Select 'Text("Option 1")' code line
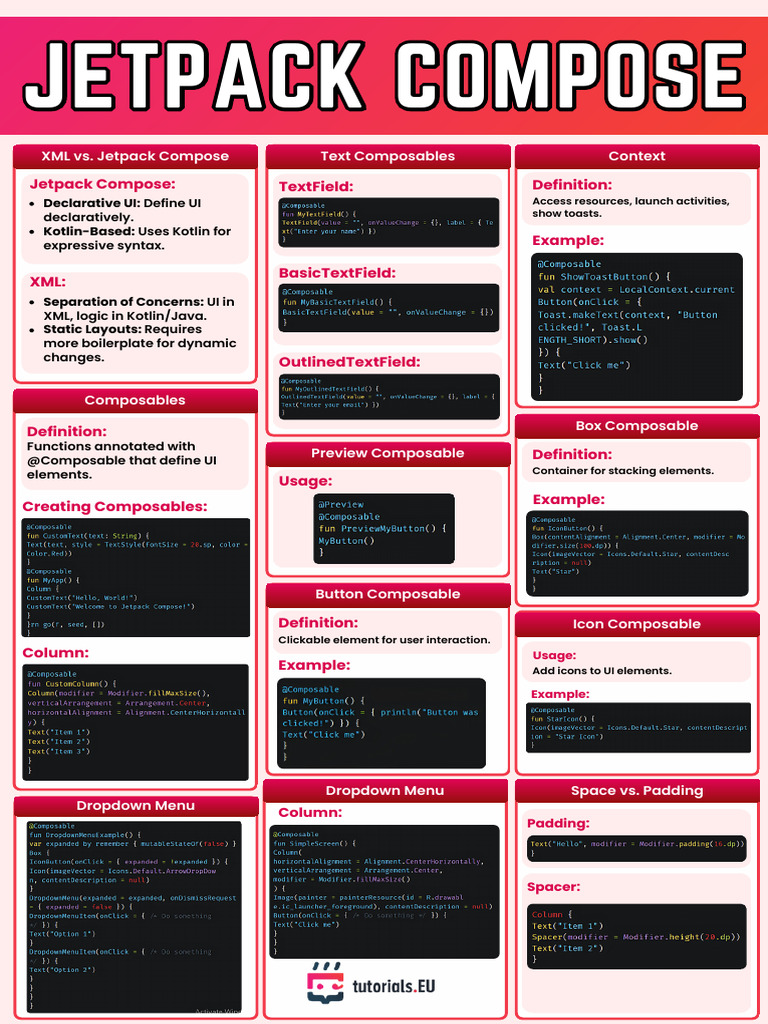Image resolution: width=768 pixels, height=1024 pixels. (62, 934)
